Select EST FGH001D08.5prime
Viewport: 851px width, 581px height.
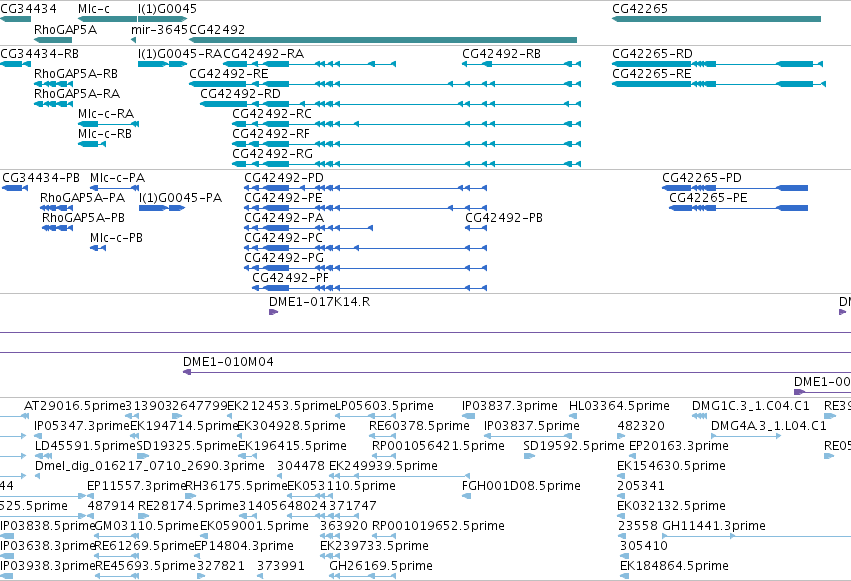pyautogui.click(x=466, y=496)
